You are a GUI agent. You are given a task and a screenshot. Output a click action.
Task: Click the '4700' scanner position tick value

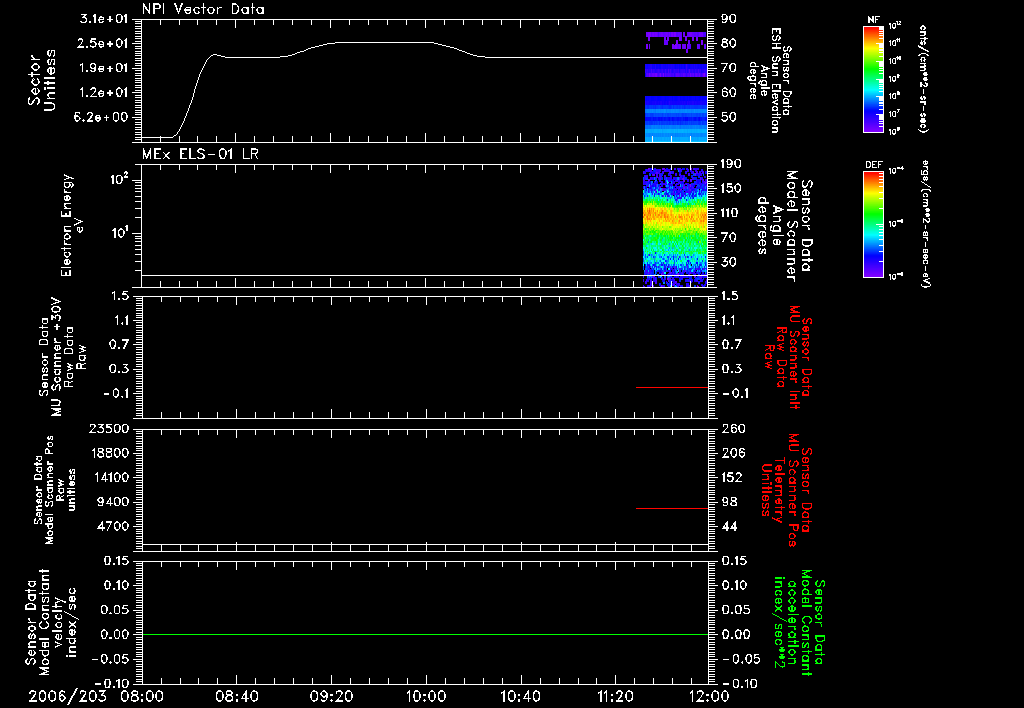(x=112, y=526)
